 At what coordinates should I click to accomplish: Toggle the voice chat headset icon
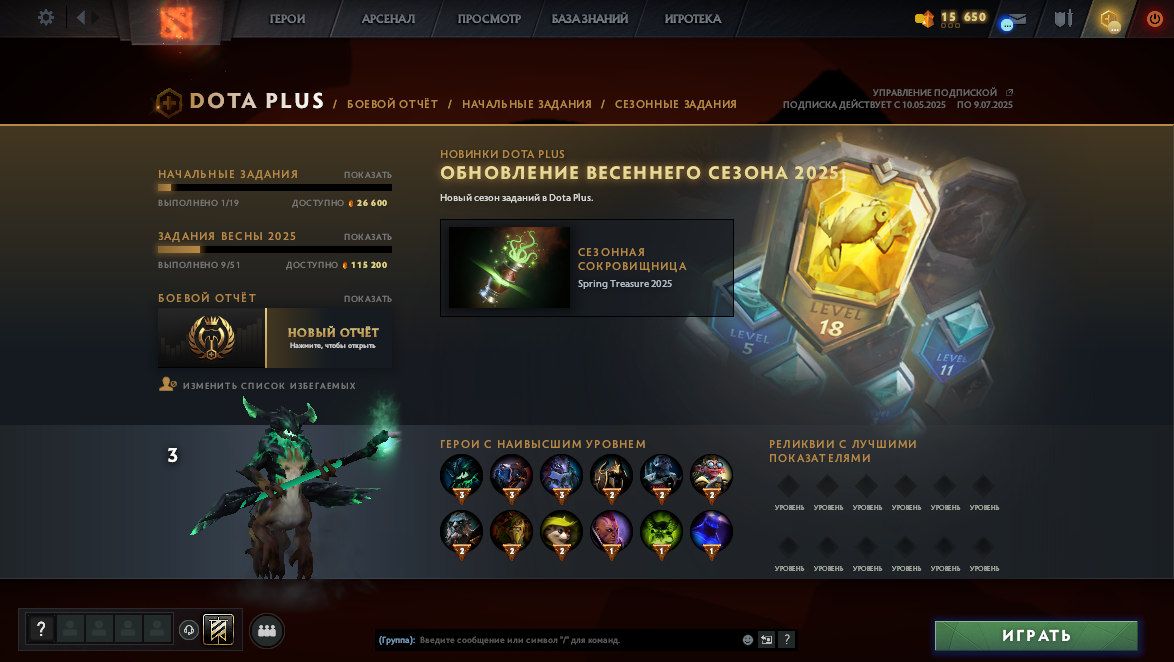coord(189,630)
